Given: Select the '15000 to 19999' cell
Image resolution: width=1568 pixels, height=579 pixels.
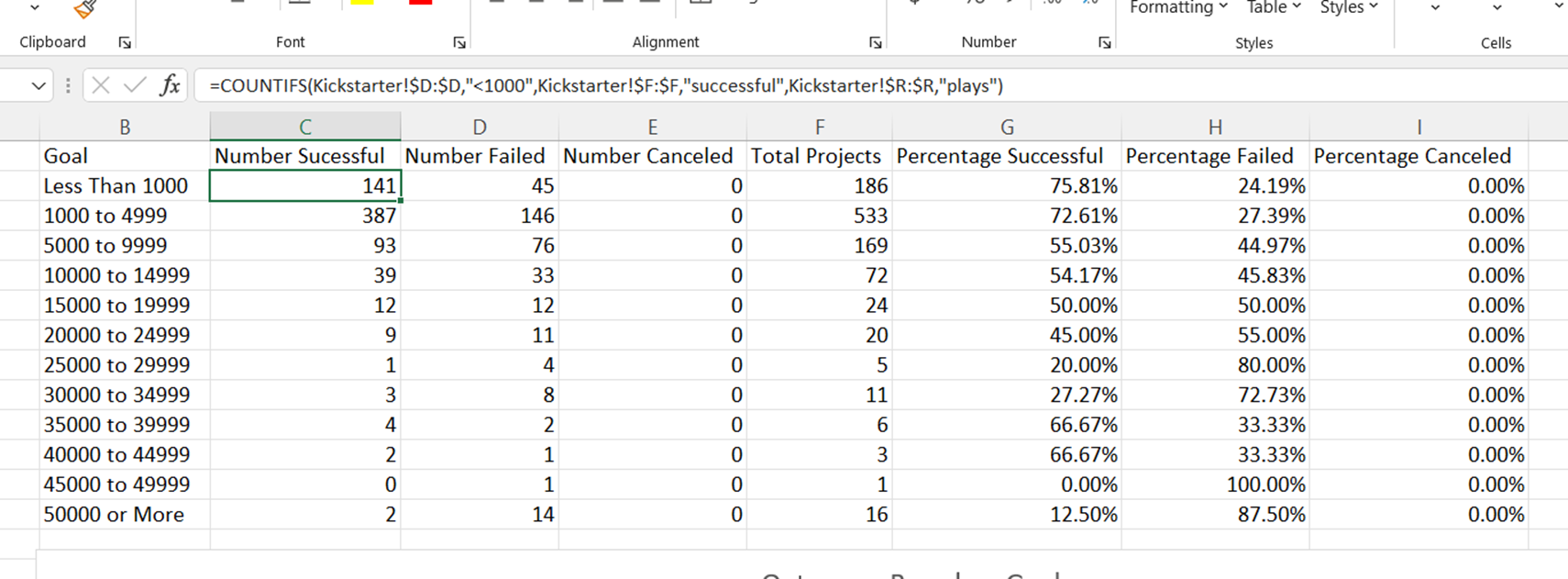Looking at the screenshot, I should click(x=125, y=306).
